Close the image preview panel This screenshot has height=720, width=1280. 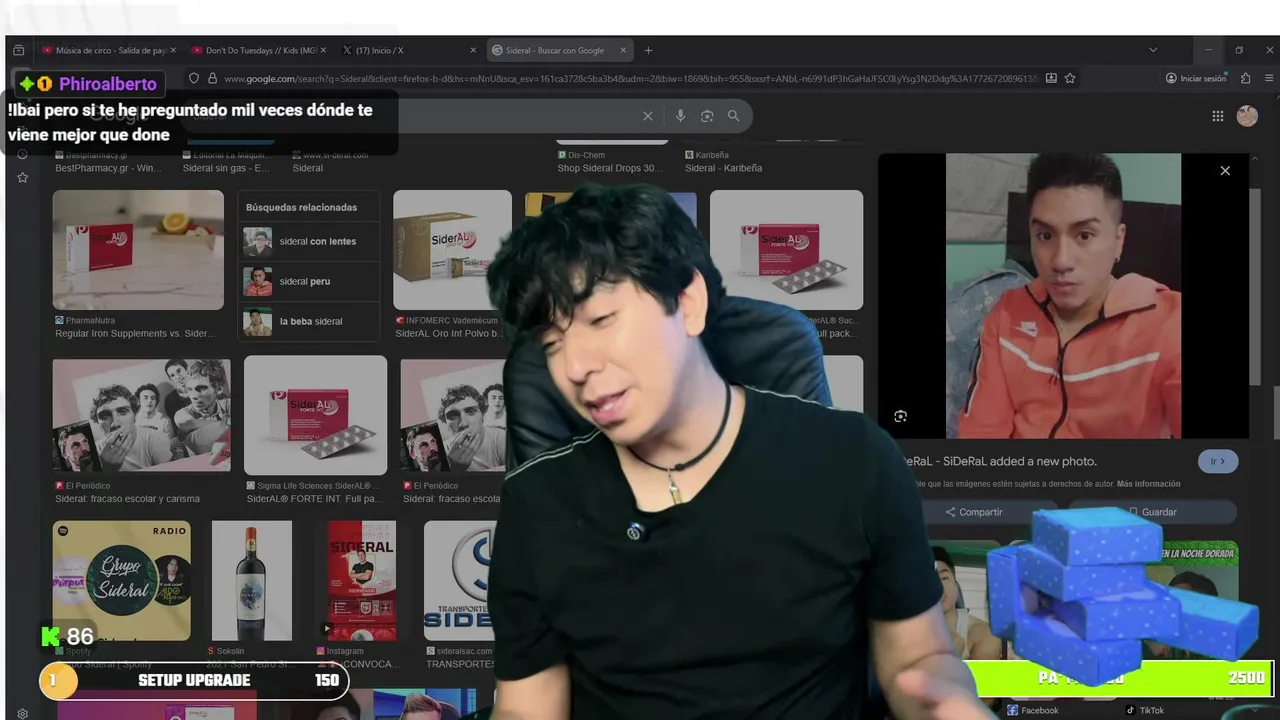(1225, 171)
